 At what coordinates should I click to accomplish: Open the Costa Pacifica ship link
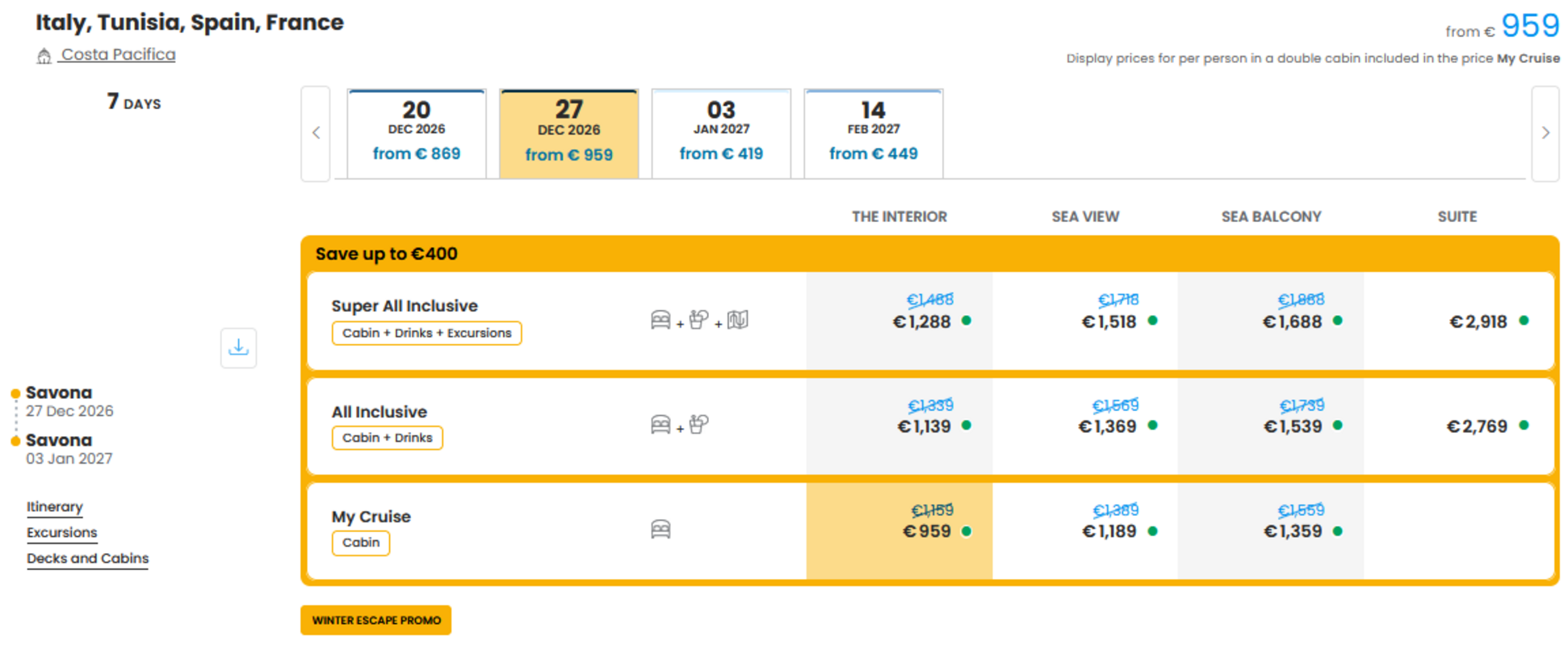[118, 55]
